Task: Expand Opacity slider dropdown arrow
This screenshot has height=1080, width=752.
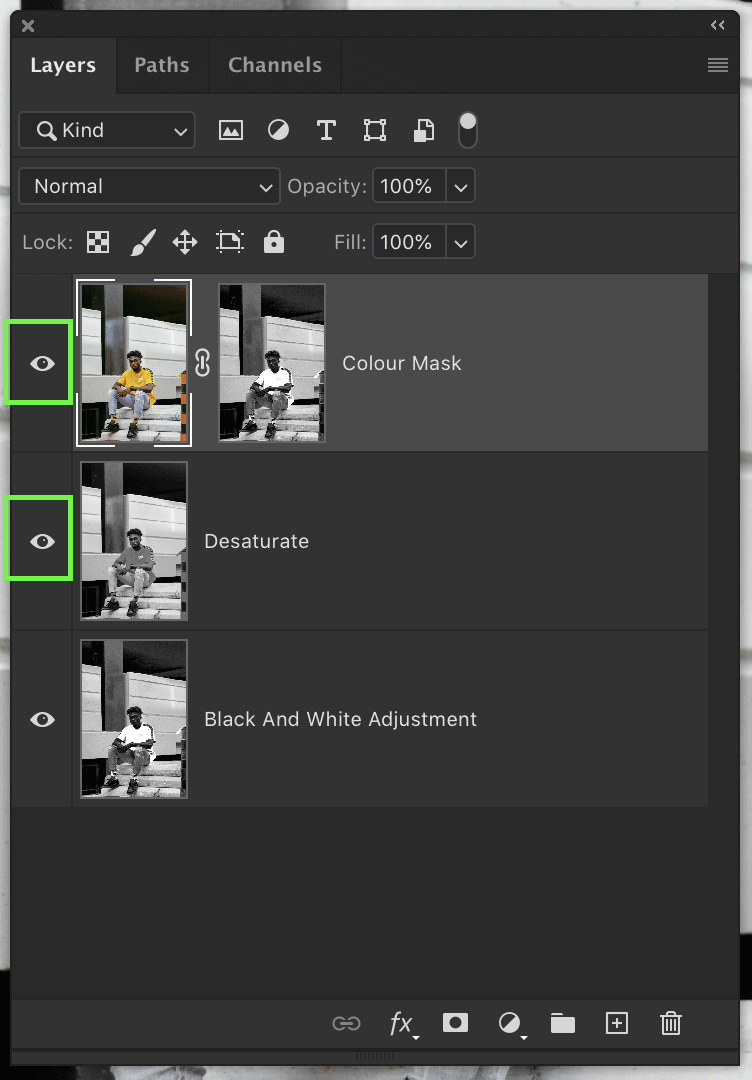Action: point(461,186)
